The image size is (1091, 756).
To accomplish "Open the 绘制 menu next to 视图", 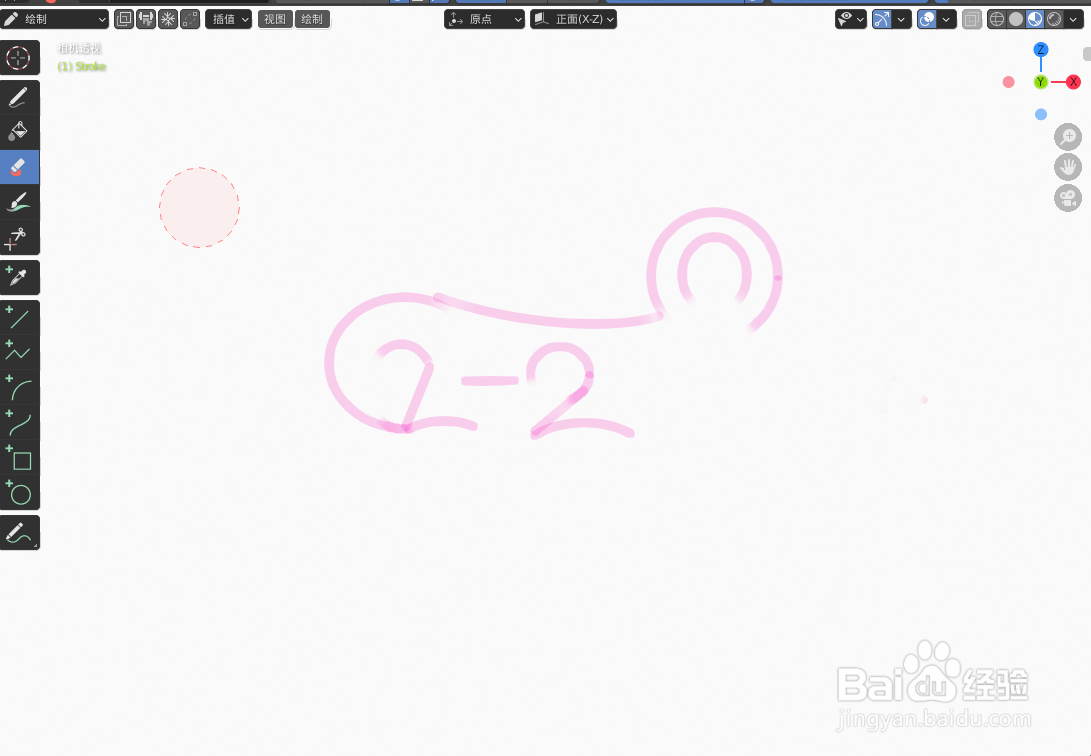I will tap(312, 18).
